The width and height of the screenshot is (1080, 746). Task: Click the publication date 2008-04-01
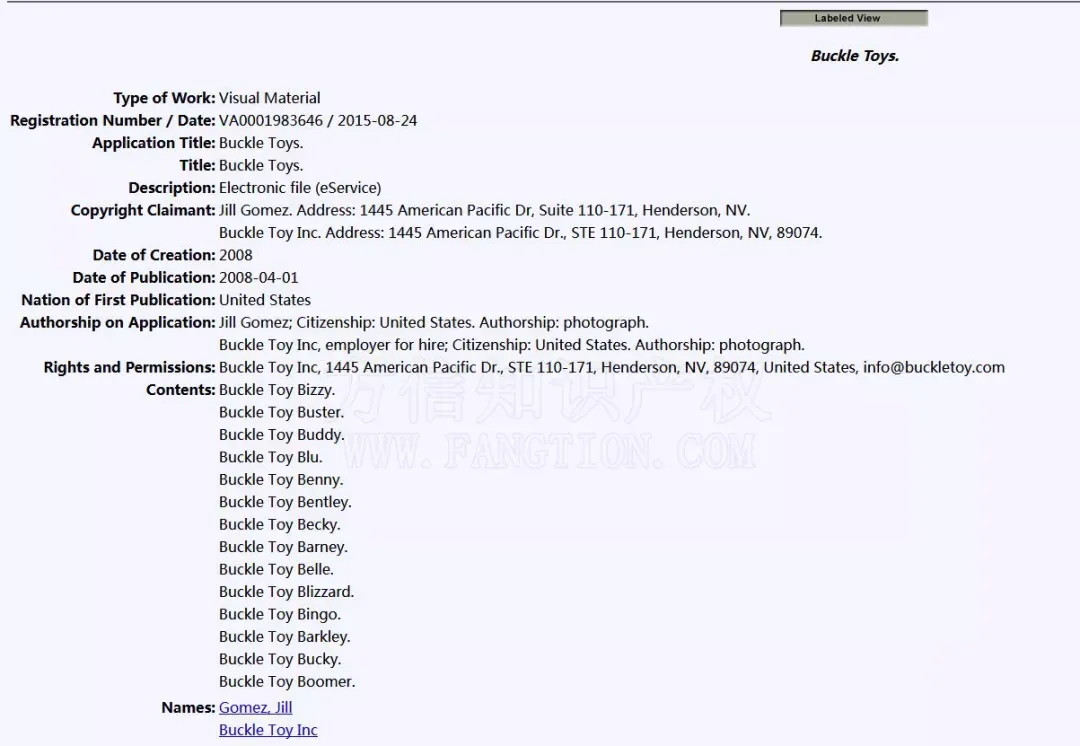tap(258, 278)
